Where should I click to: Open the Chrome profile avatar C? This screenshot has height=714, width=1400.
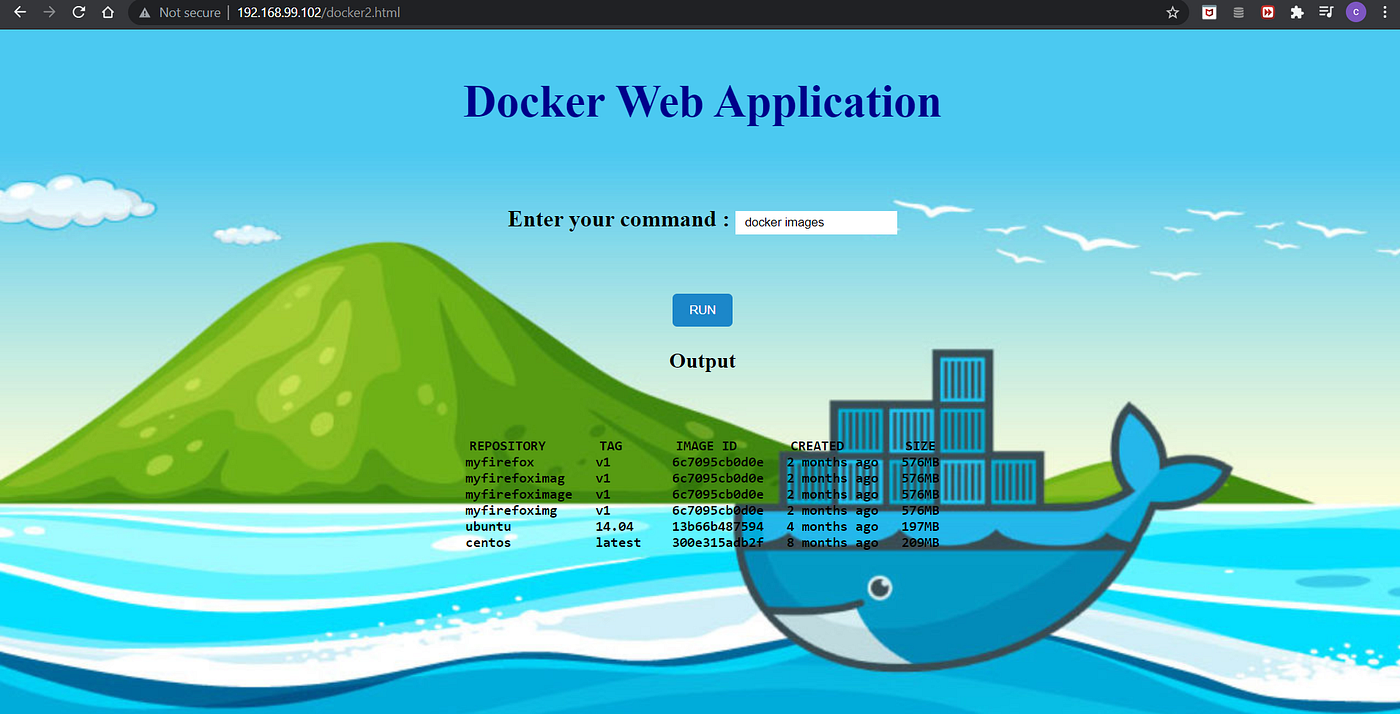coord(1356,13)
